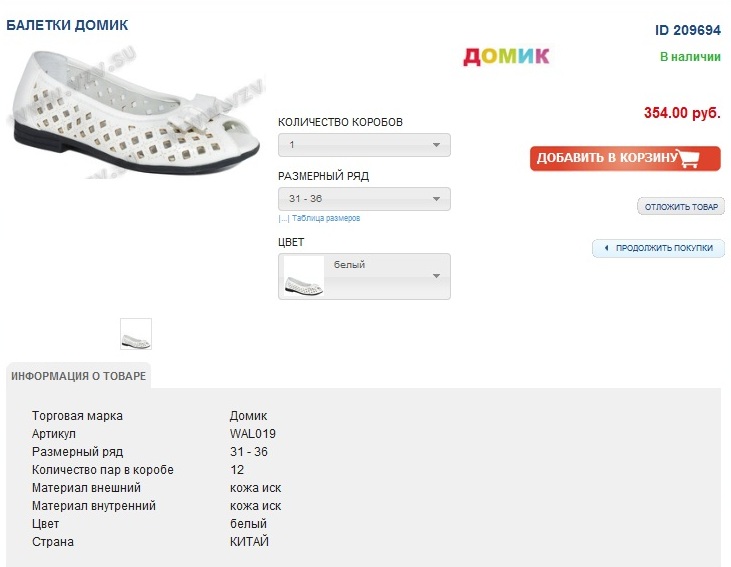Click the large white ballet shoe photo

[x=129, y=112]
